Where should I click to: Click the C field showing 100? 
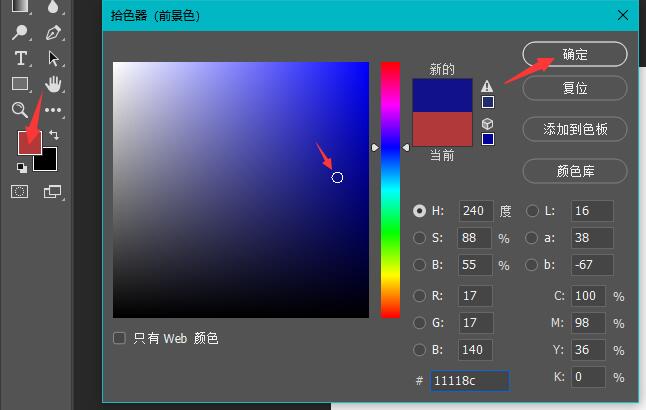588,295
